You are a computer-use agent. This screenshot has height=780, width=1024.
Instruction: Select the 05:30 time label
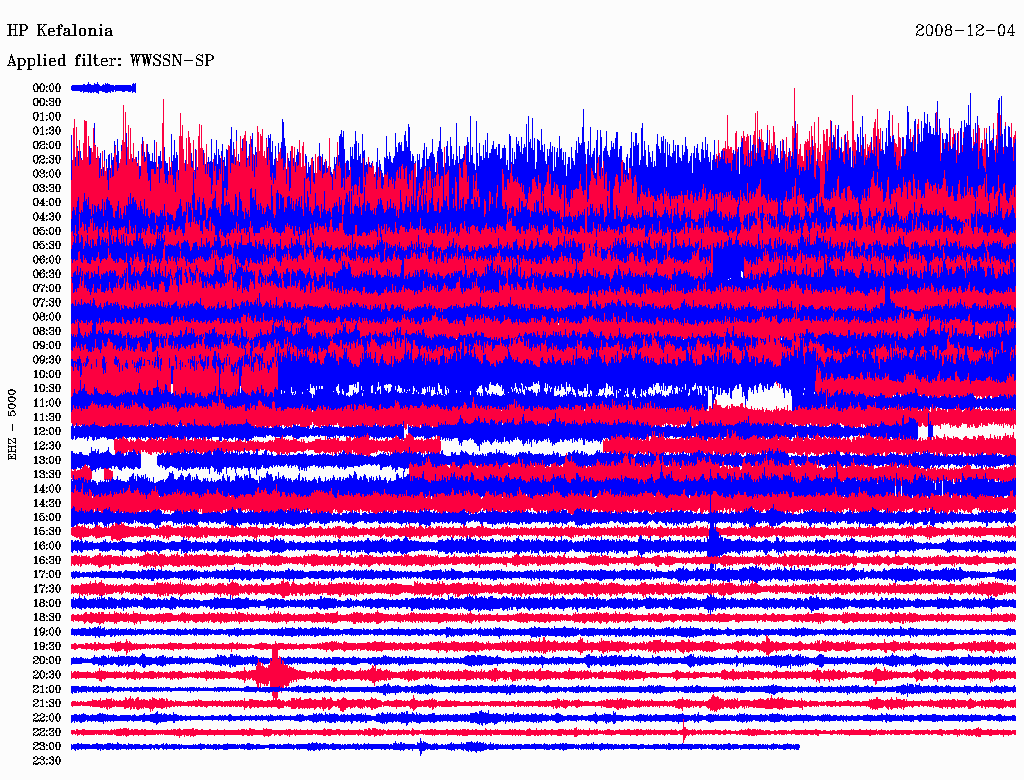tap(47, 246)
